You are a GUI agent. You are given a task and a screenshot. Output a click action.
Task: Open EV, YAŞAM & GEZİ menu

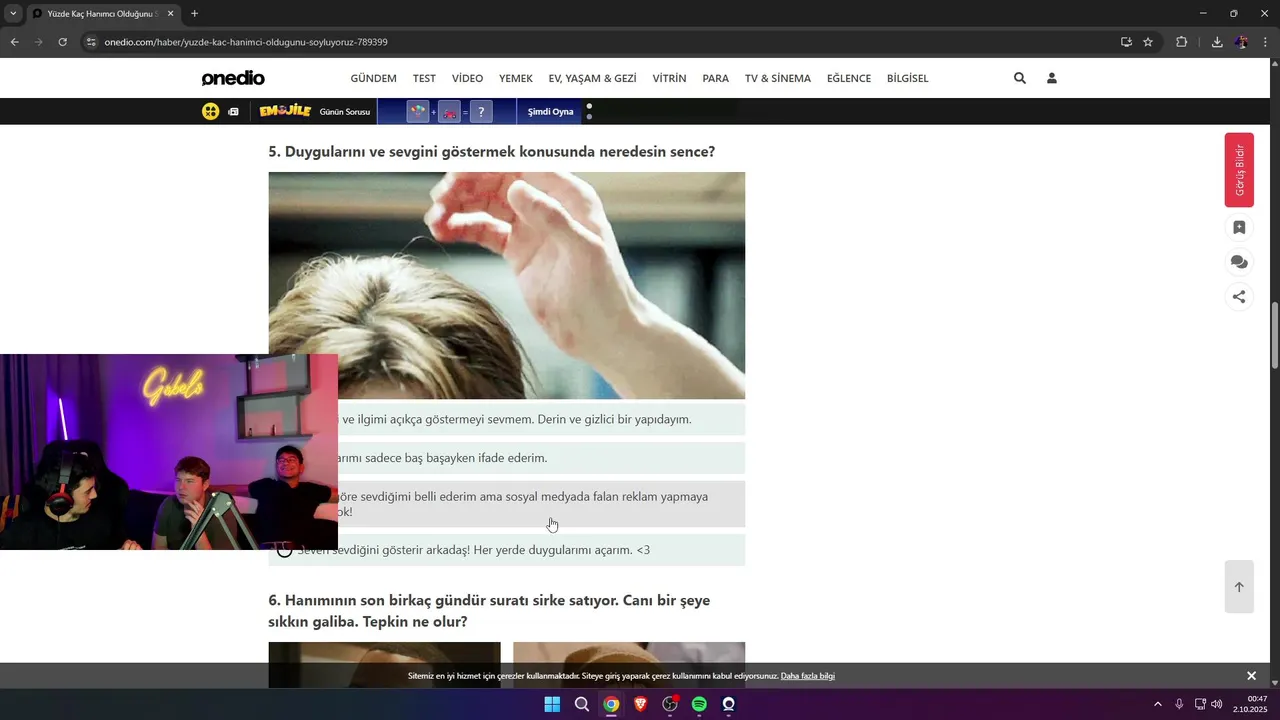tap(593, 78)
